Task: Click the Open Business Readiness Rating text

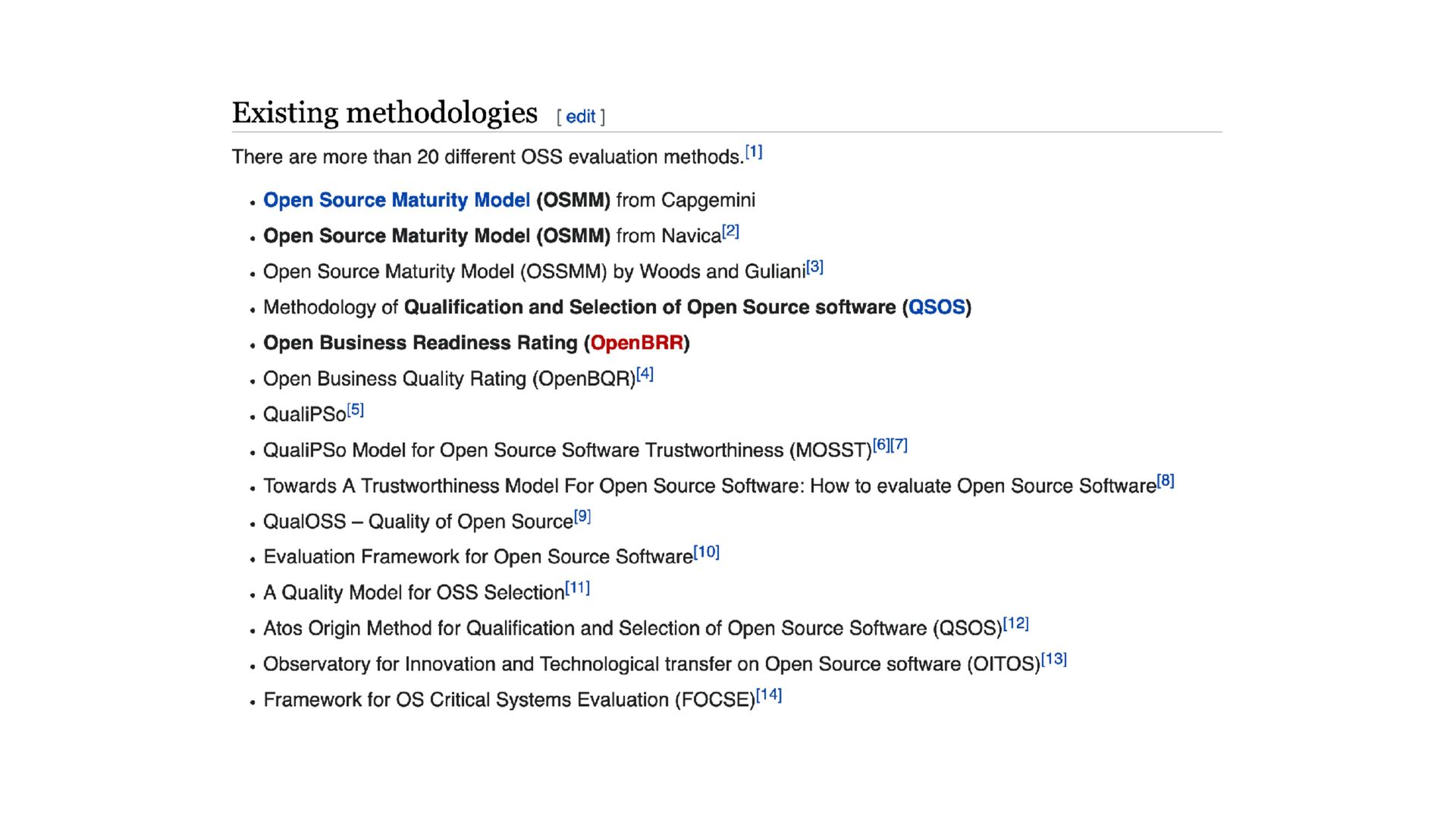Action: pos(419,343)
